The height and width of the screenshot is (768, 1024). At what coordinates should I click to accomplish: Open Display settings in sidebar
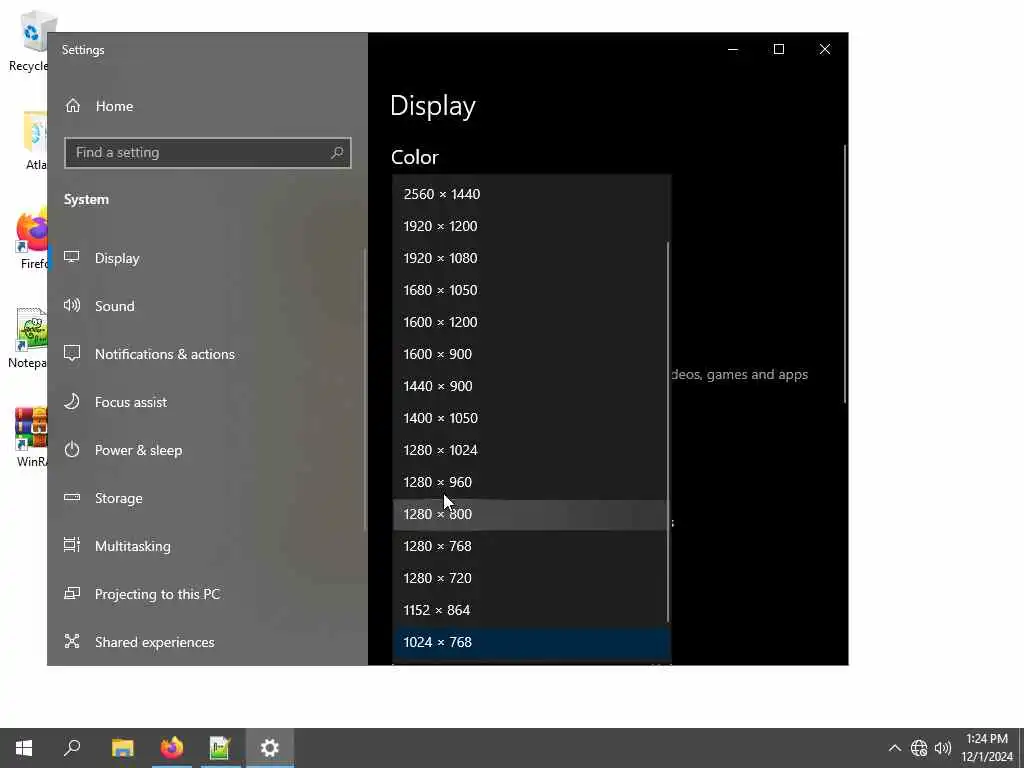click(x=206, y=258)
